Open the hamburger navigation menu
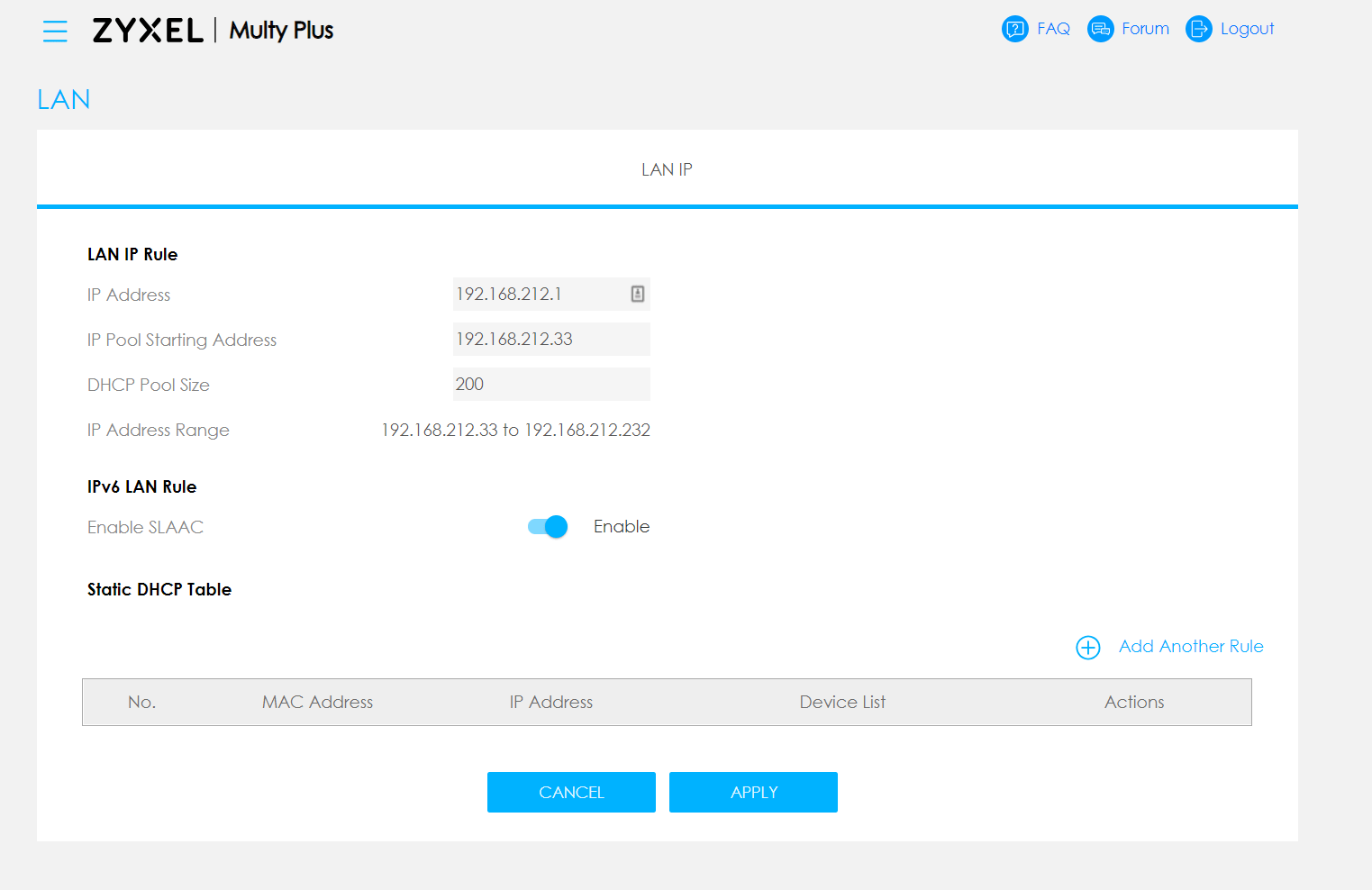Viewport: 1372px width, 890px height. (55, 31)
